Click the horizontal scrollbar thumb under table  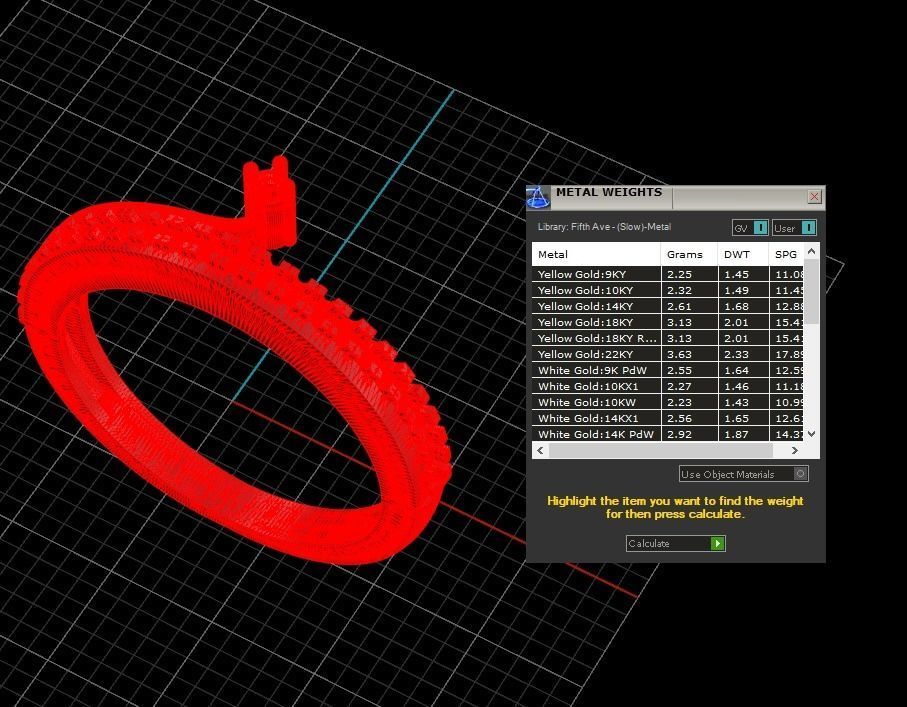tap(661, 450)
